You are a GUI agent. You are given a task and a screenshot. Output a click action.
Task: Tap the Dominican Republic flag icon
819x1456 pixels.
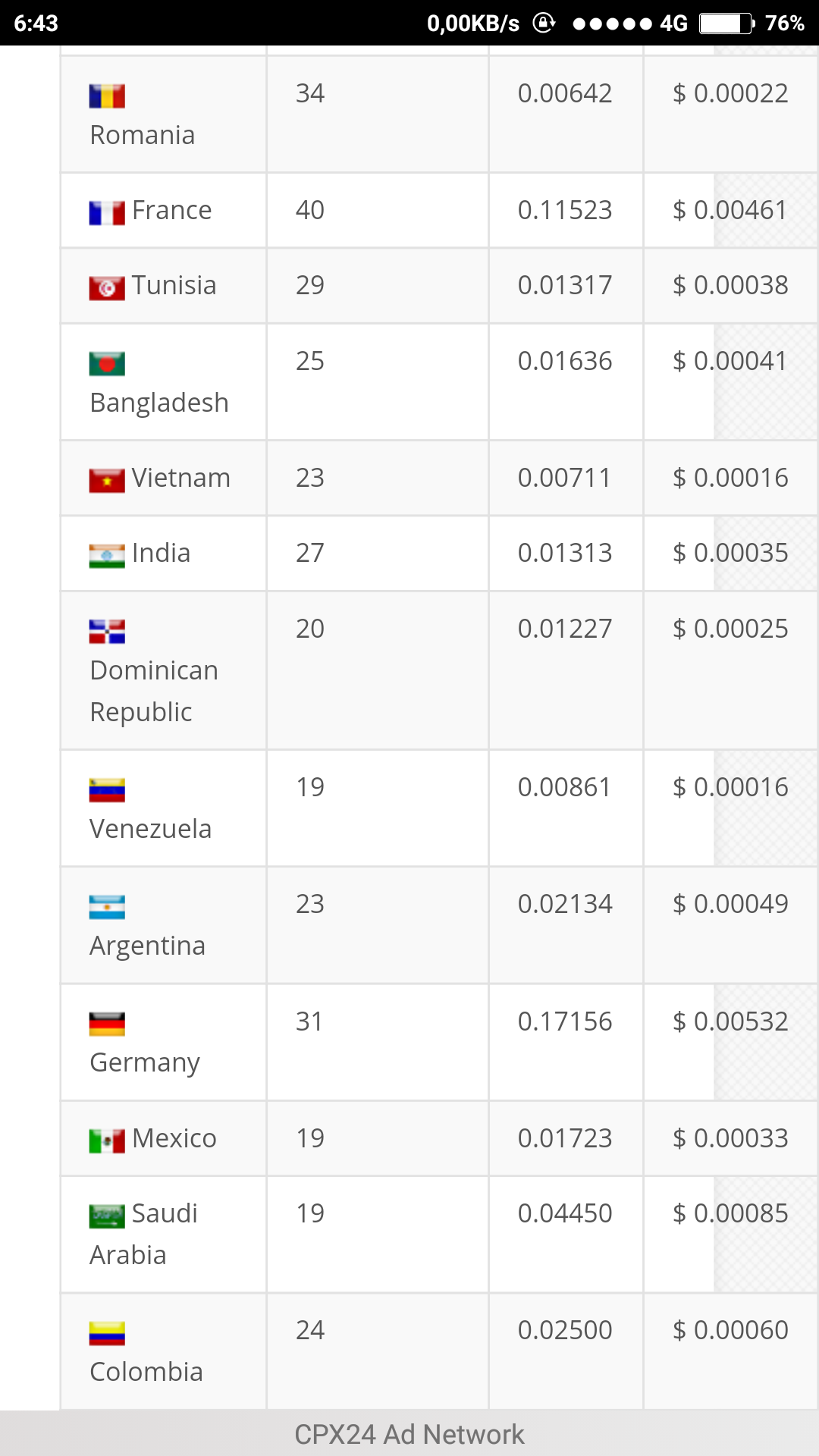[107, 632]
